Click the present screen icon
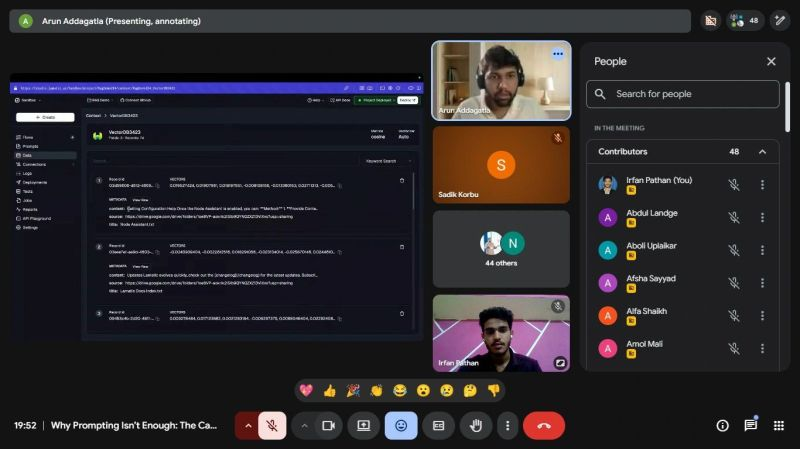 click(364, 425)
